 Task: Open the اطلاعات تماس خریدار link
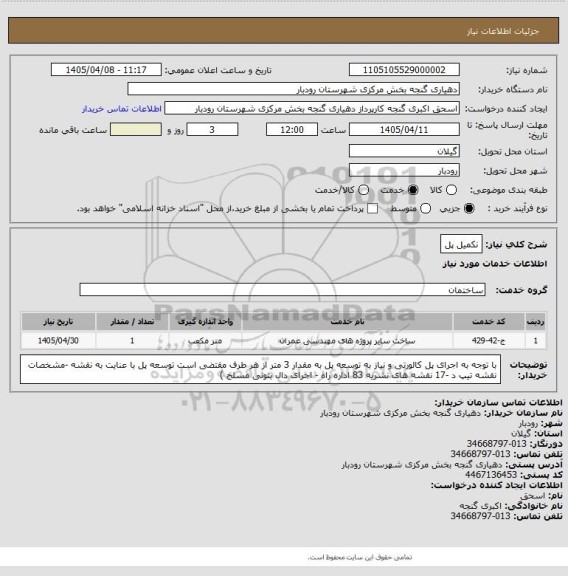coord(122,109)
